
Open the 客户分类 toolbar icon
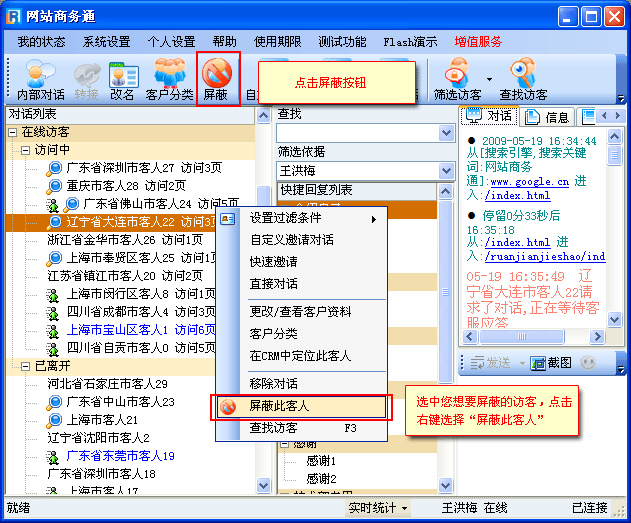(169, 75)
